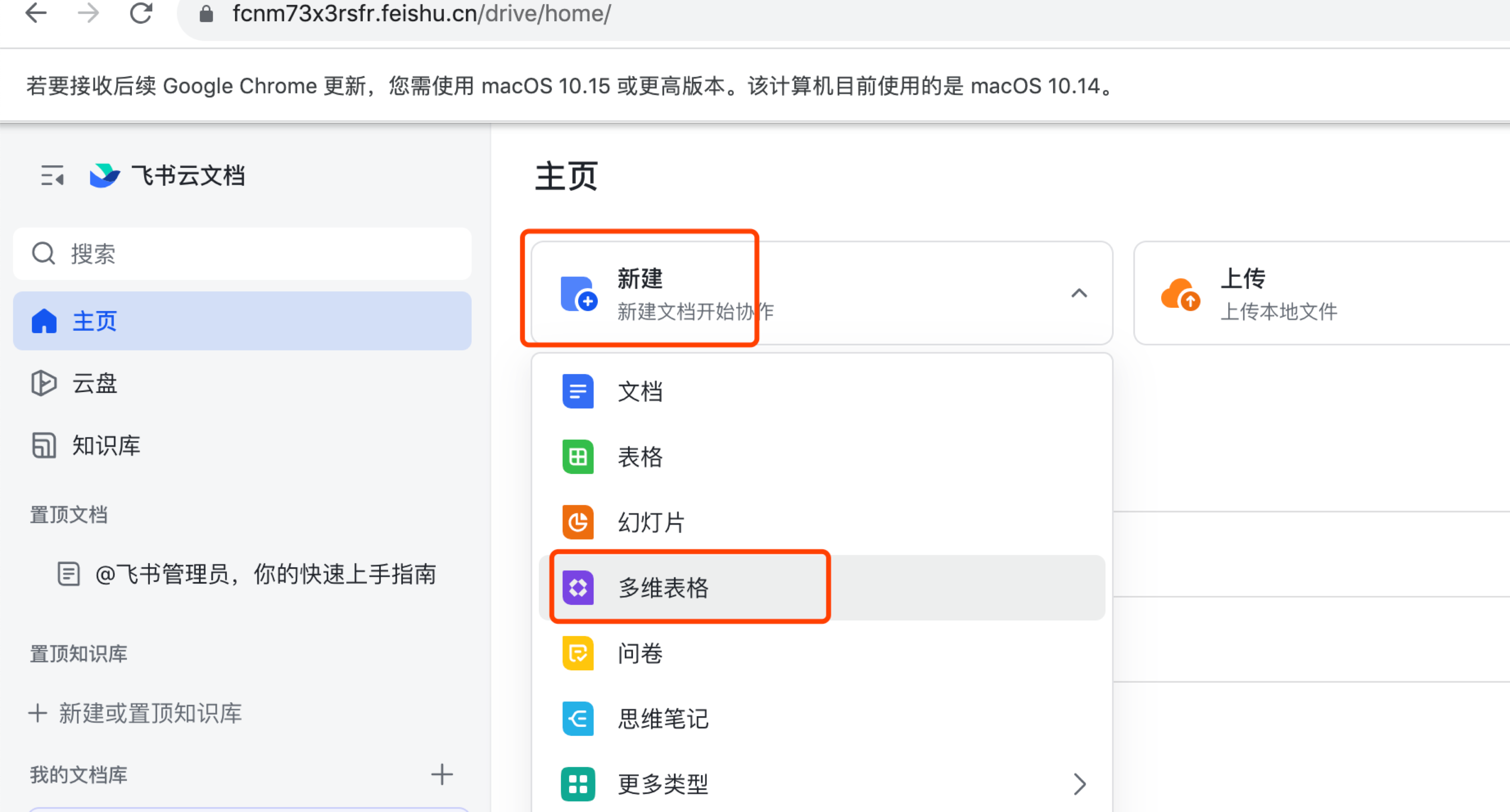Image resolution: width=1510 pixels, height=812 pixels.
Task: Add to 我的文档库 with plus button
Action: (441, 775)
